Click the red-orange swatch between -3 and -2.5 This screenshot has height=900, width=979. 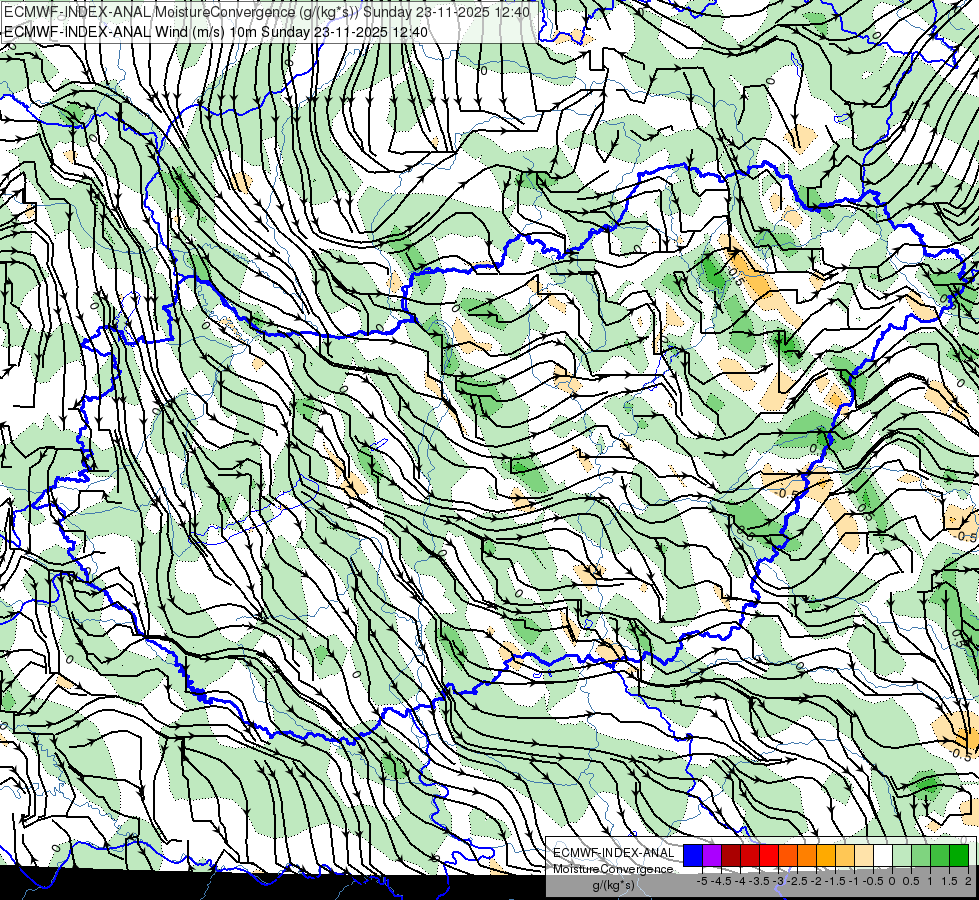pyautogui.click(x=788, y=856)
